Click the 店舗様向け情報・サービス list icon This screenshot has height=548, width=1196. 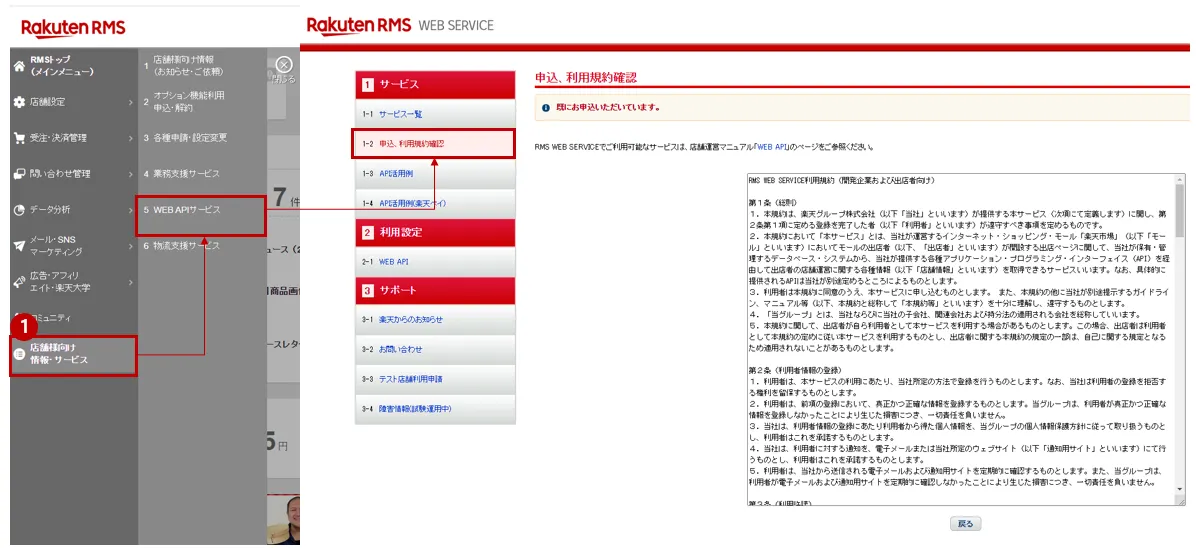click(x=20, y=354)
